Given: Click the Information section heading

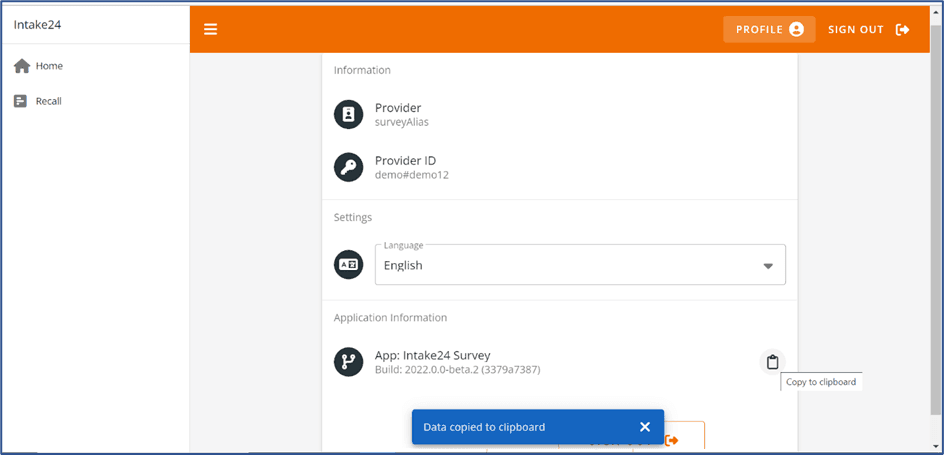Looking at the screenshot, I should [362, 70].
